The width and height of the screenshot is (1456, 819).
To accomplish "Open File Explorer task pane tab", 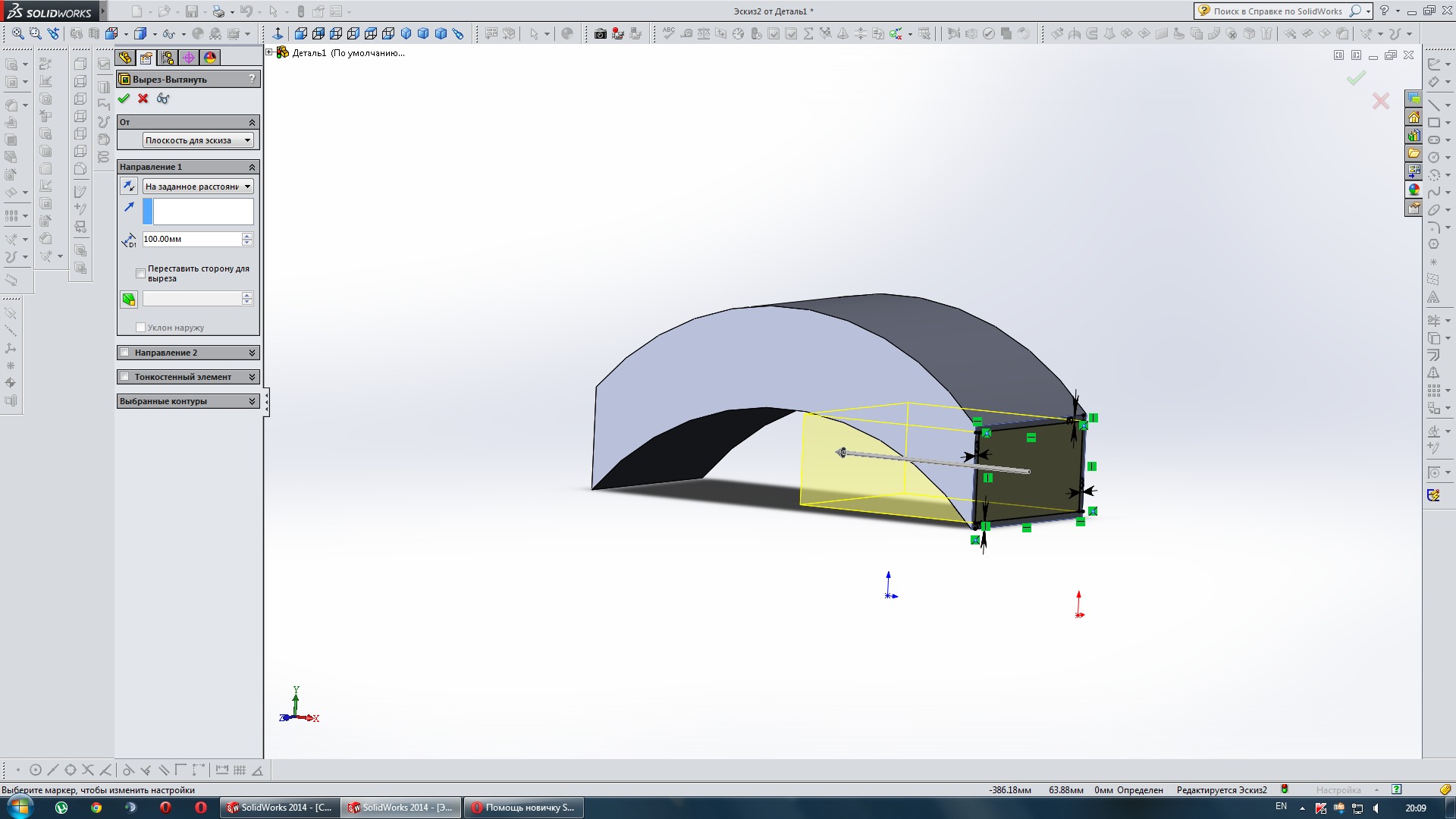I will pos(1414,154).
